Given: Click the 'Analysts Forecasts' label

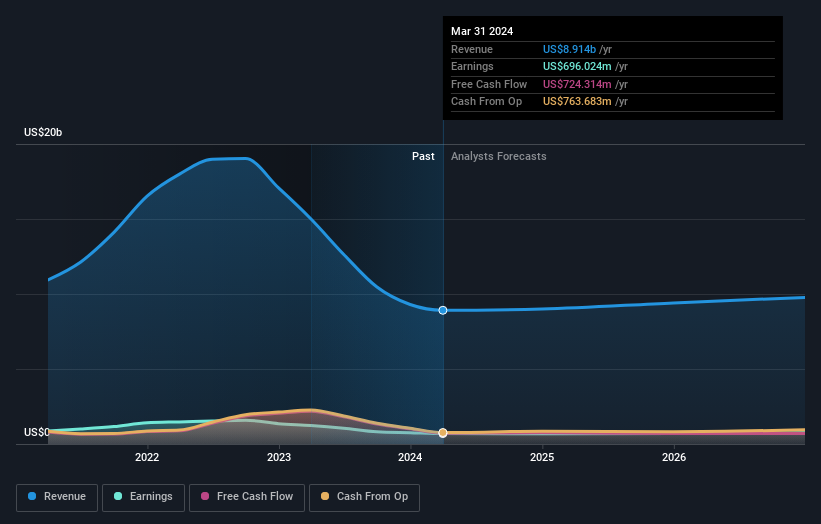Looking at the screenshot, I should [x=498, y=157].
